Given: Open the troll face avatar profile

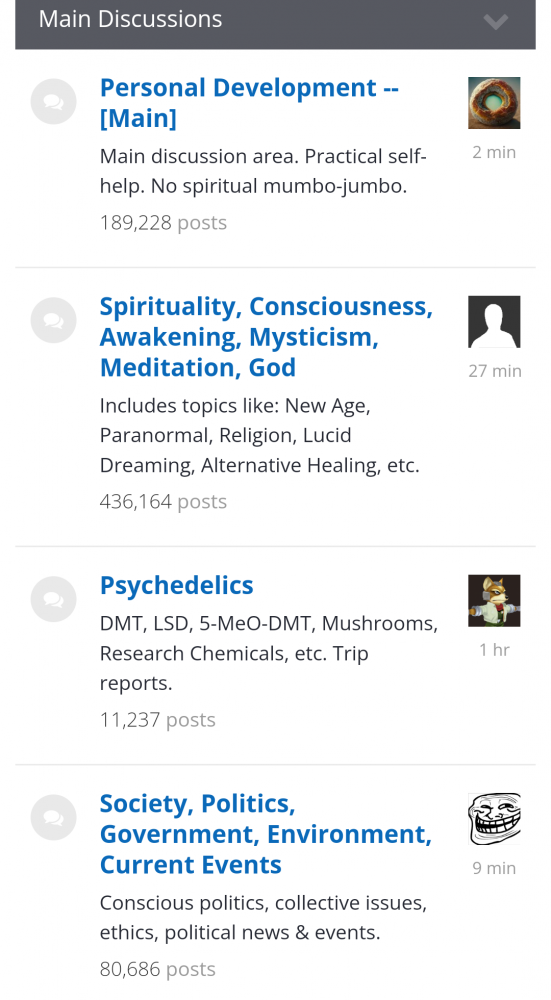Looking at the screenshot, I should (494, 819).
